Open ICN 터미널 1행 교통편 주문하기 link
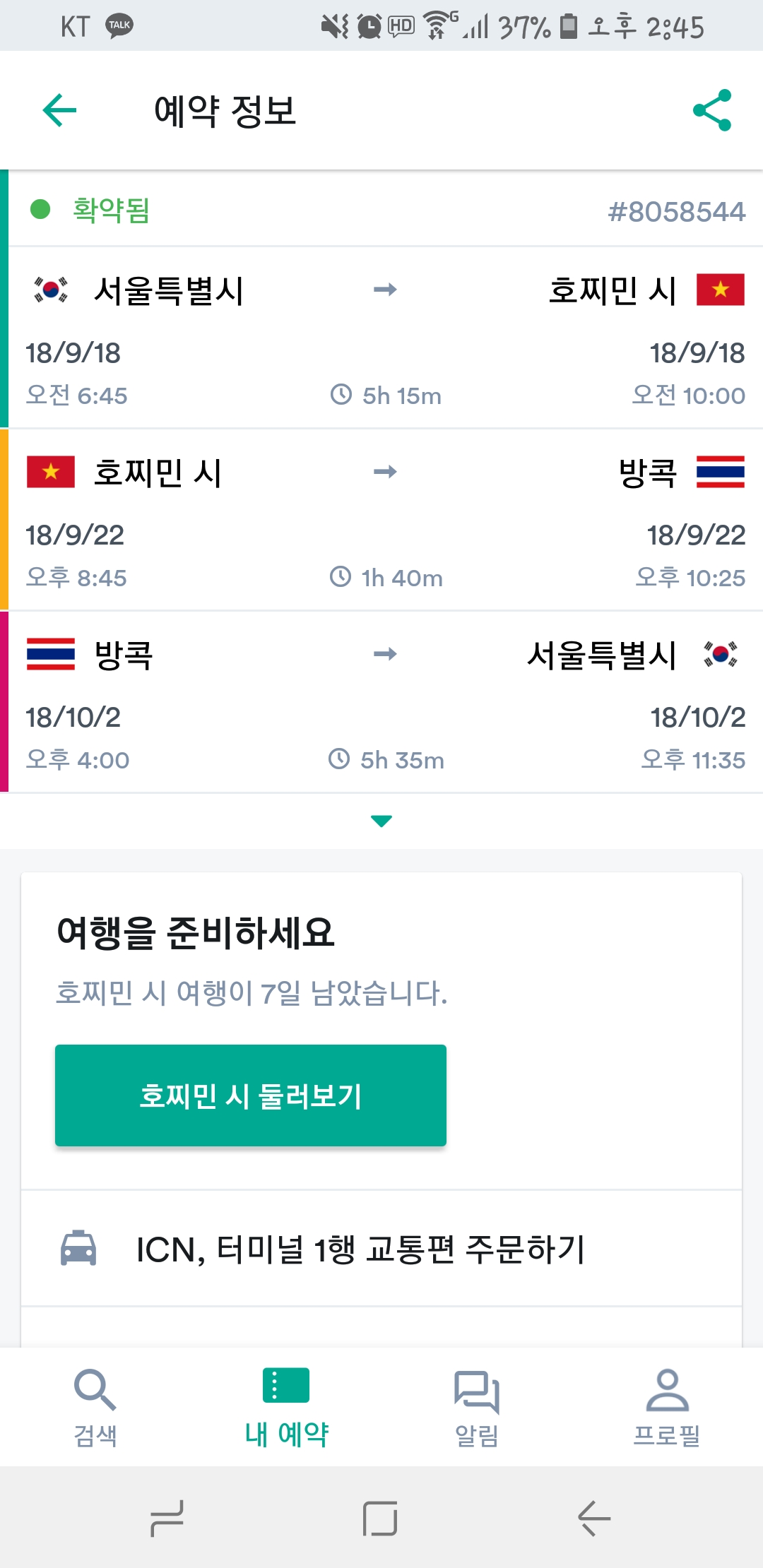 pyautogui.click(x=360, y=1249)
